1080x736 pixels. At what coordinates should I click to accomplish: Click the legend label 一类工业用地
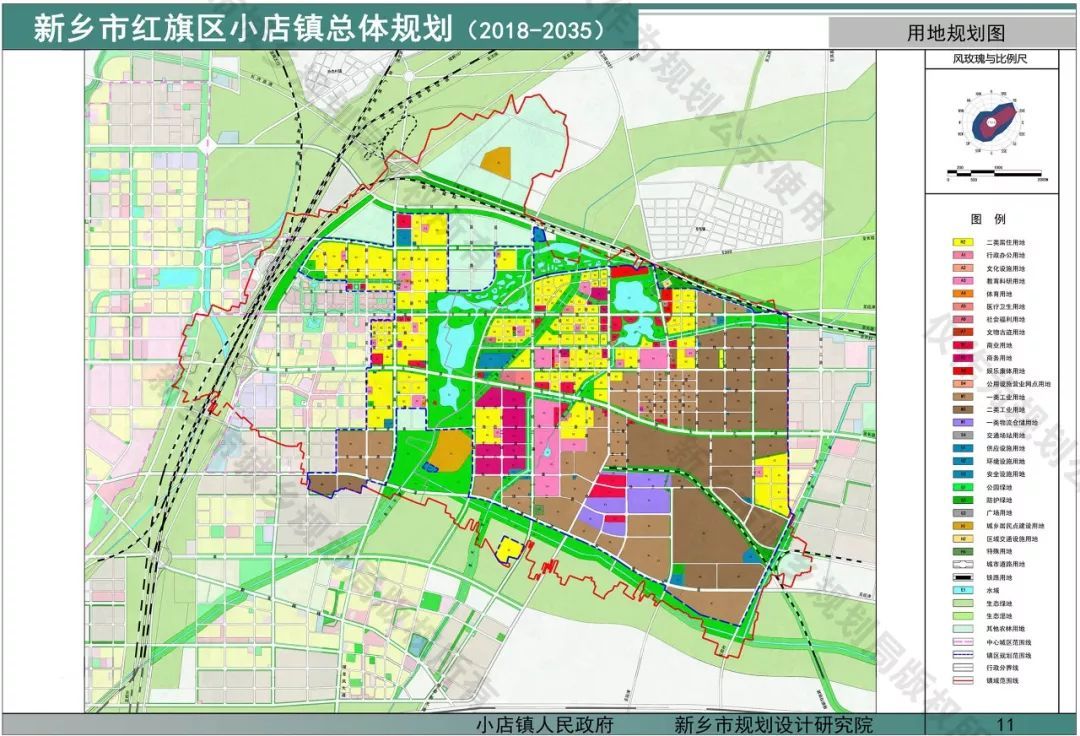1006,397
